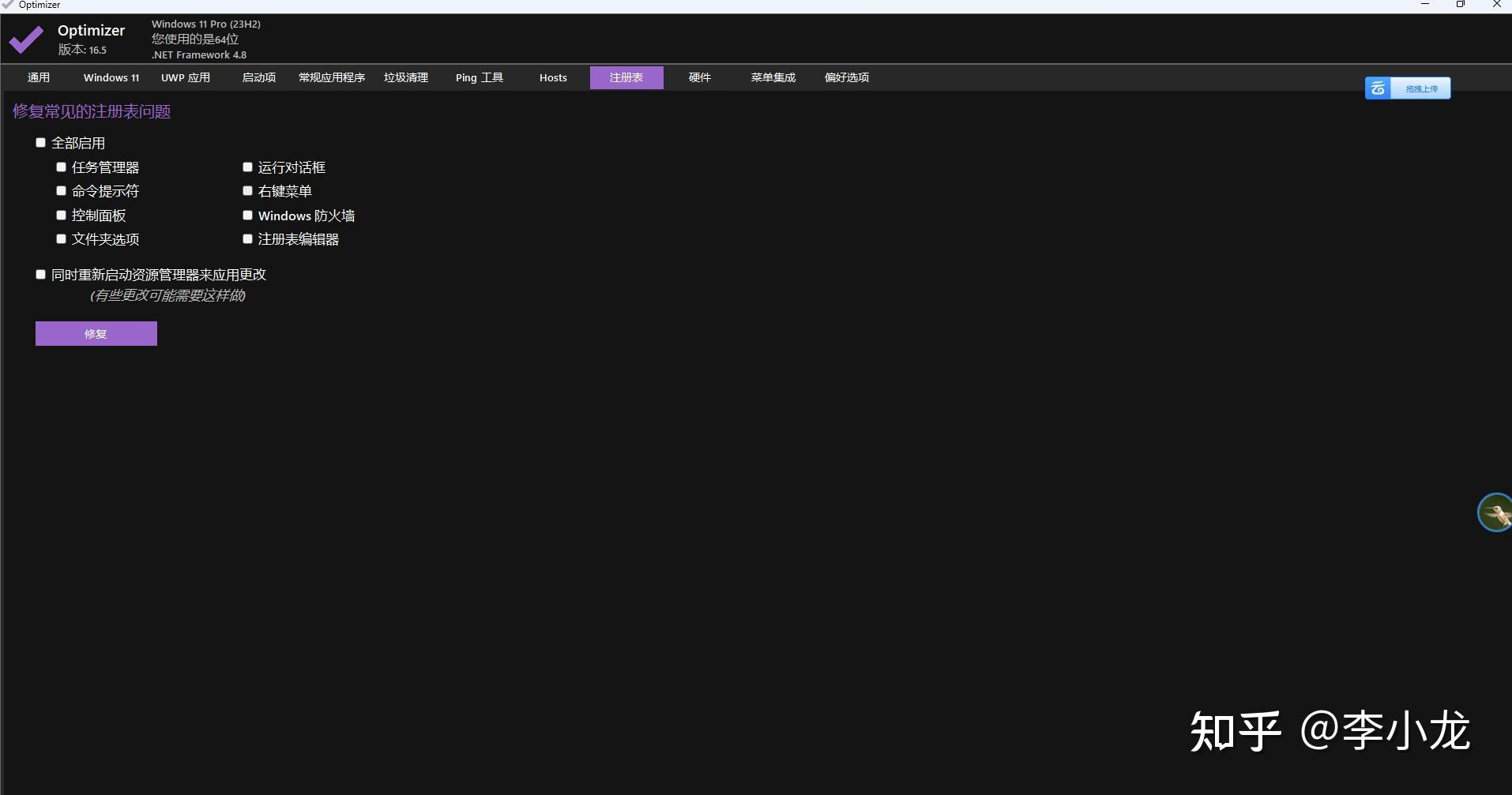Click the floating assistant icon on right edge

(x=1494, y=512)
